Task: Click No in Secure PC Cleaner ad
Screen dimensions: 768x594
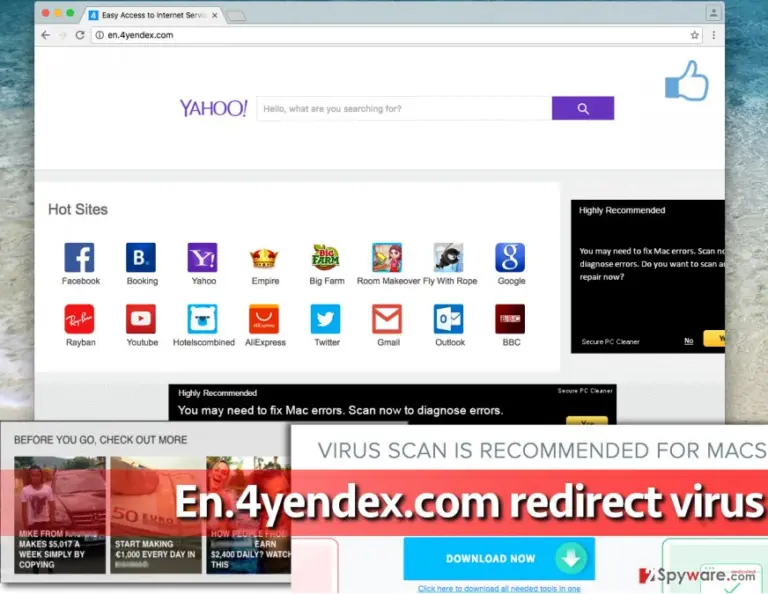Action: coord(689,341)
